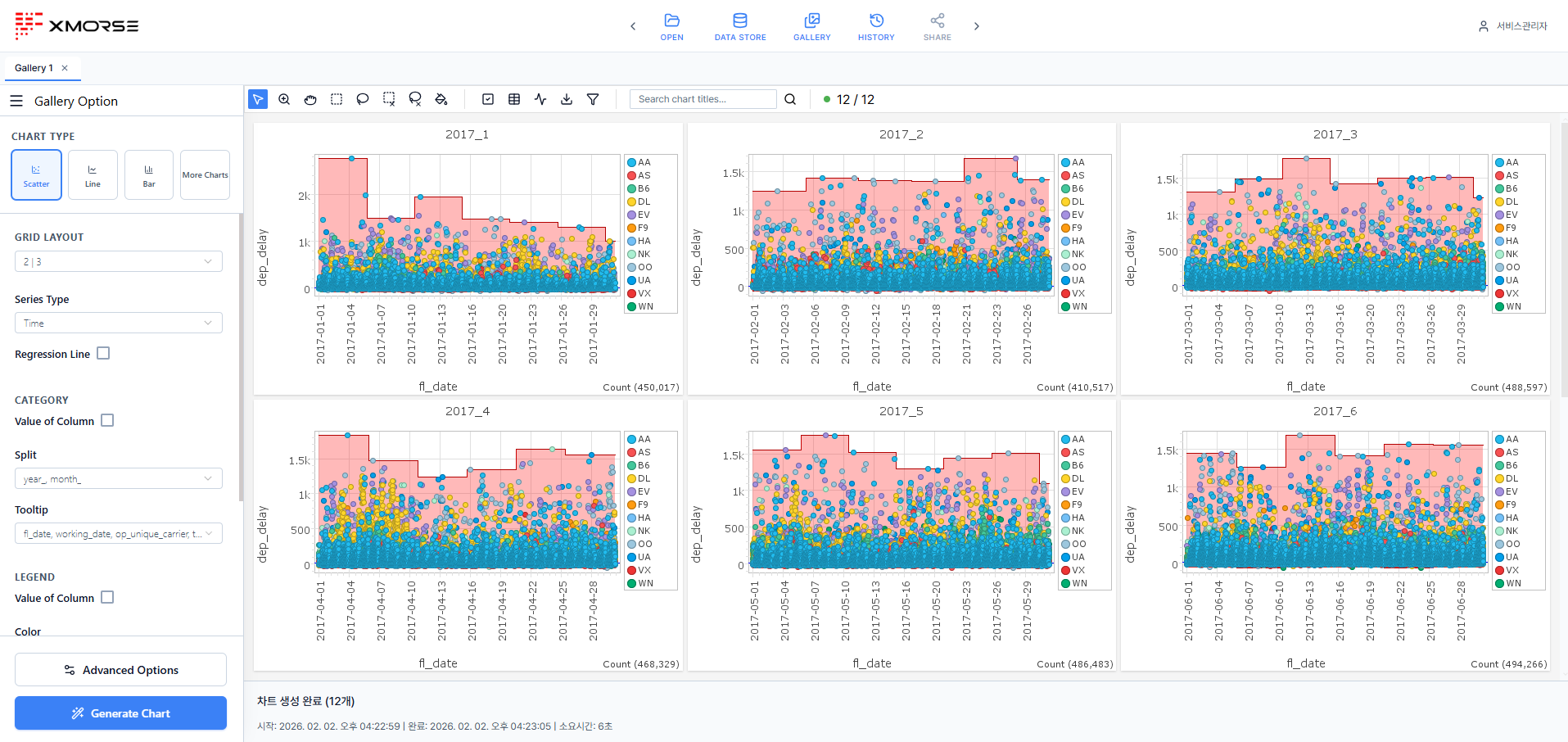Choose the lasso selection tool

click(x=363, y=99)
